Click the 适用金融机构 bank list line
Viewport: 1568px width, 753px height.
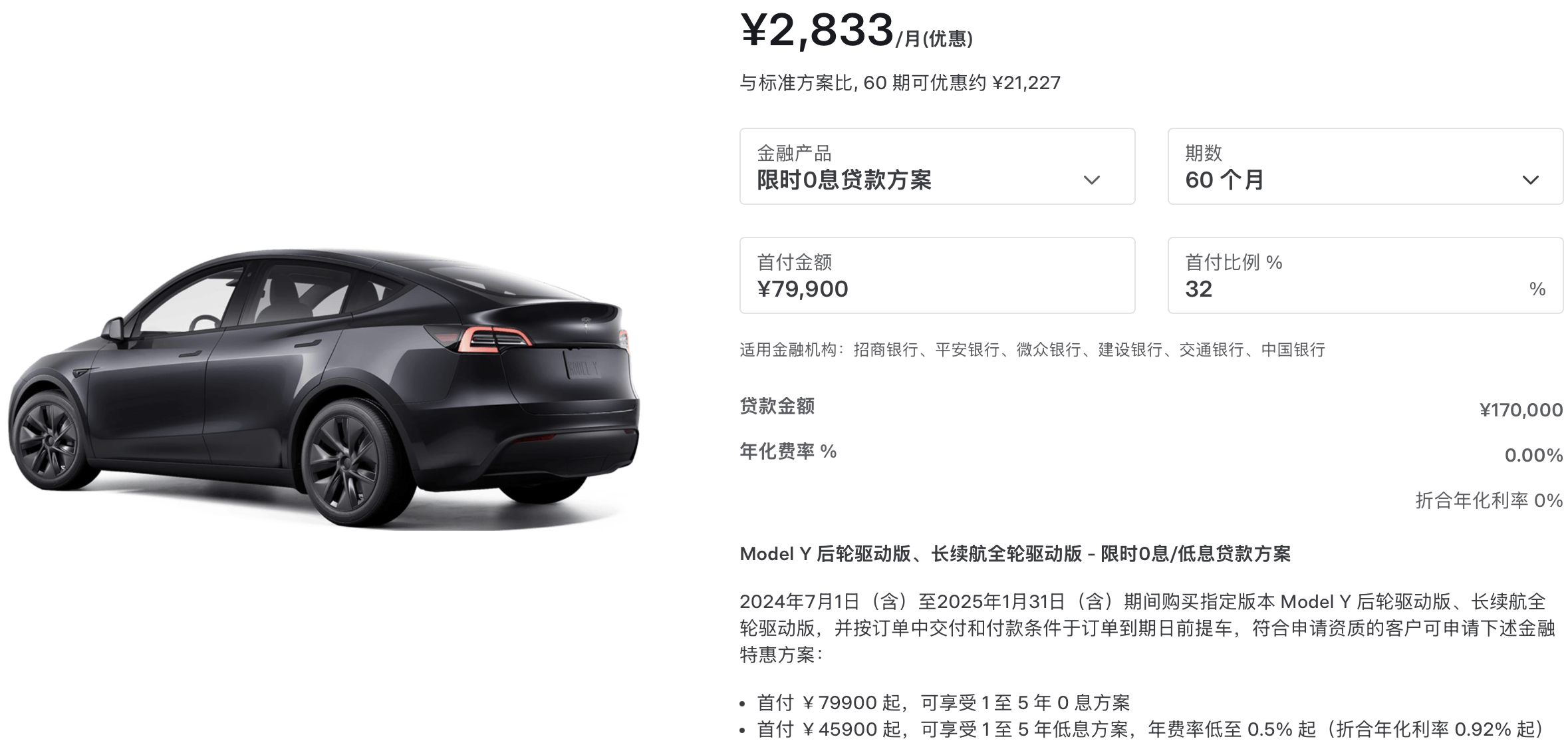1033,350
